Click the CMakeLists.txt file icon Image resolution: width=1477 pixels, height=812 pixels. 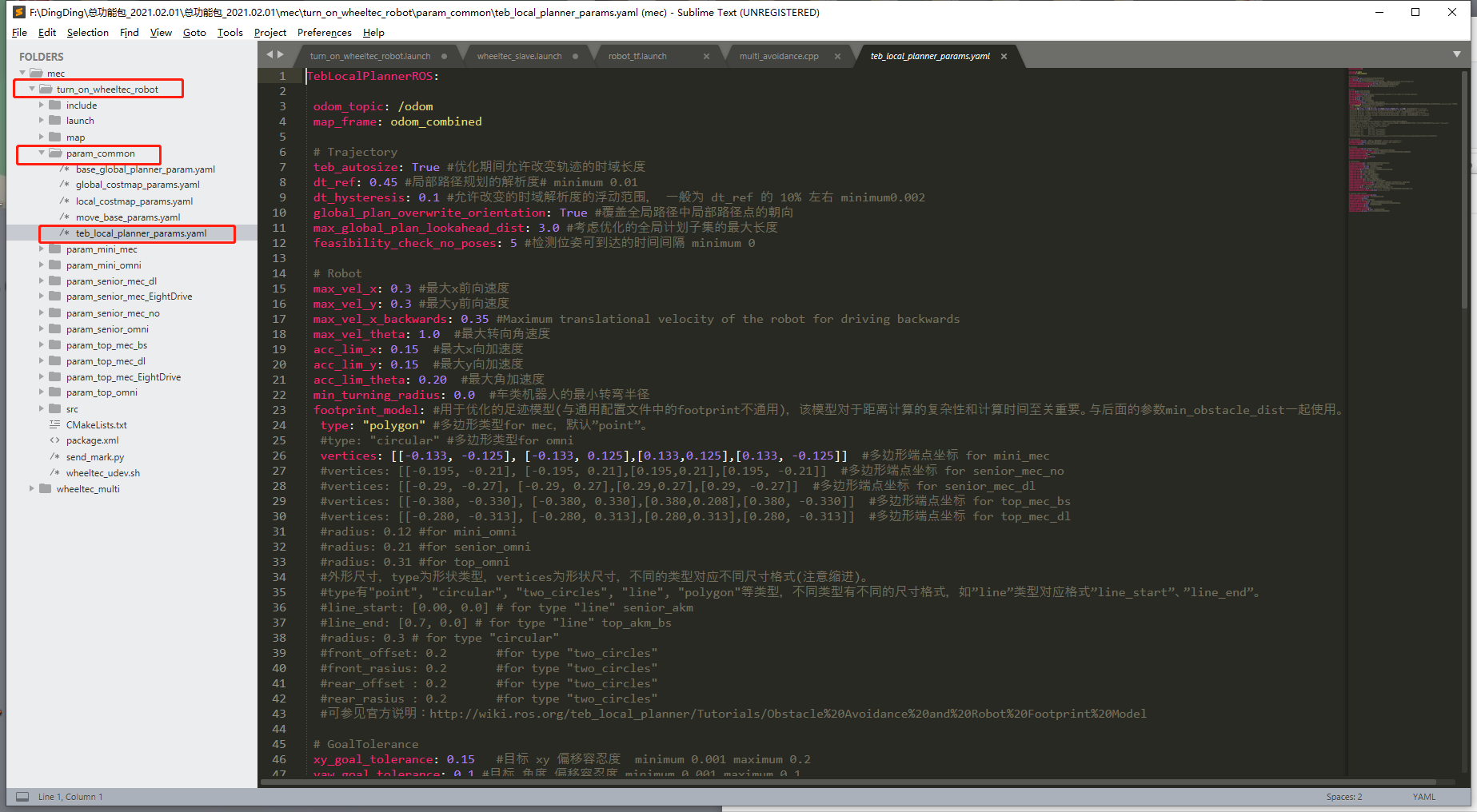click(x=54, y=424)
